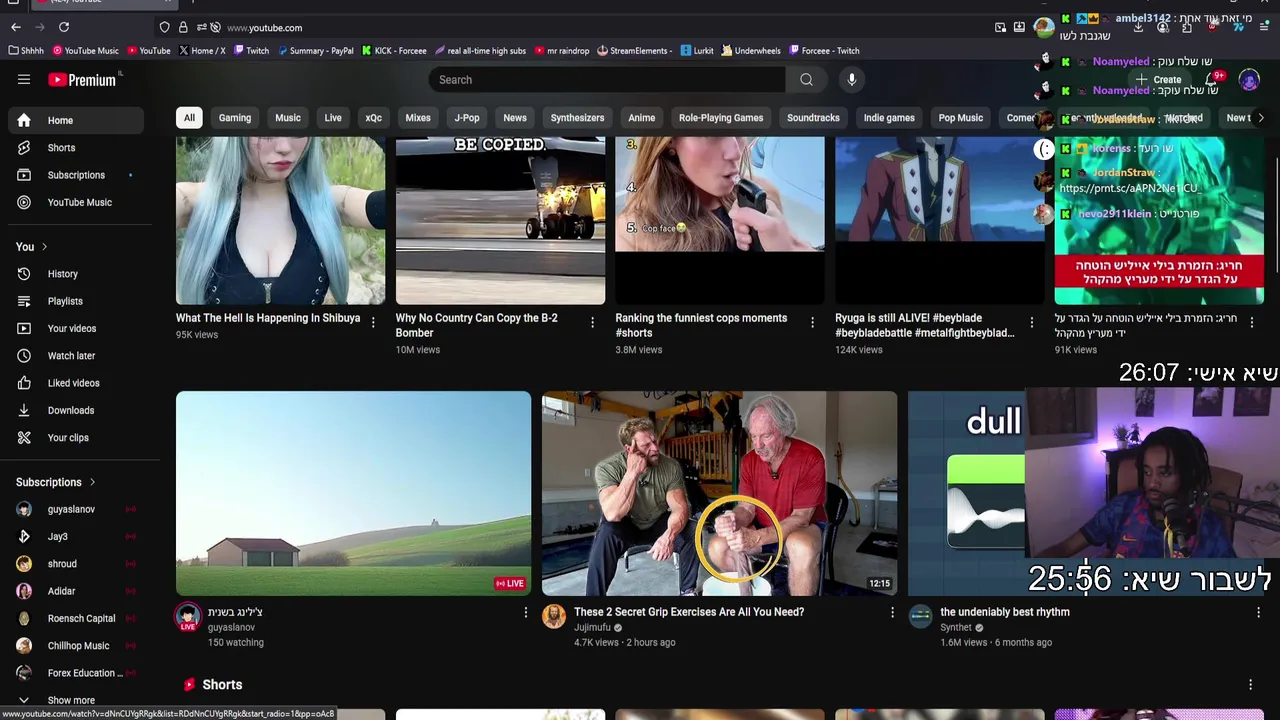Viewport: 1280px width, 720px height.
Task: Expand the You section chevron
Action: pyautogui.click(x=44, y=247)
